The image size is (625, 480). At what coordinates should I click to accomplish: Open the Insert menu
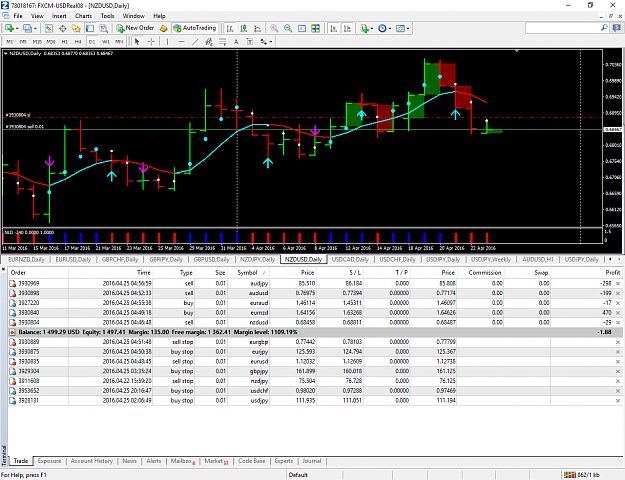coord(59,16)
